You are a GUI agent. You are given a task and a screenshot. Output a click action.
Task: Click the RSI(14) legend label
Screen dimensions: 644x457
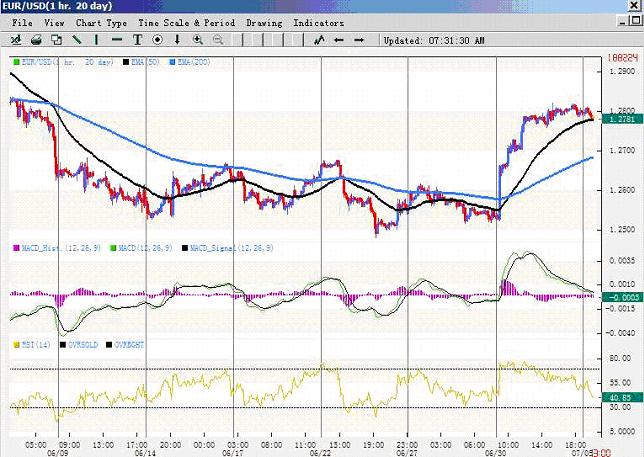35,343
